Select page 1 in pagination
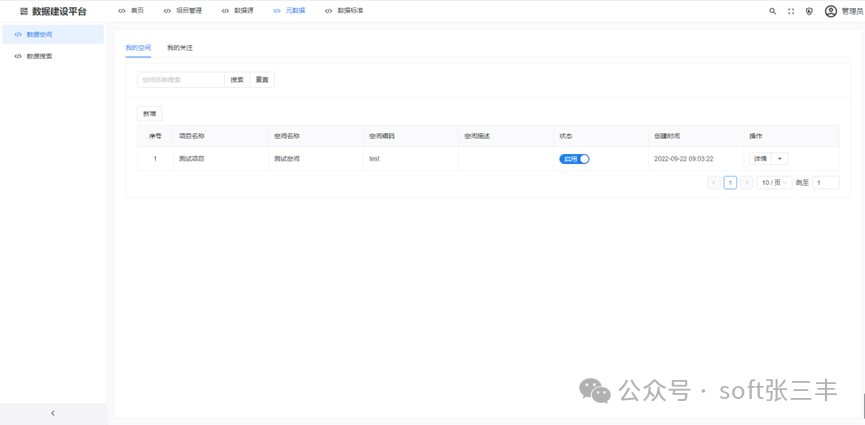This screenshot has width=865, height=425. [x=730, y=183]
